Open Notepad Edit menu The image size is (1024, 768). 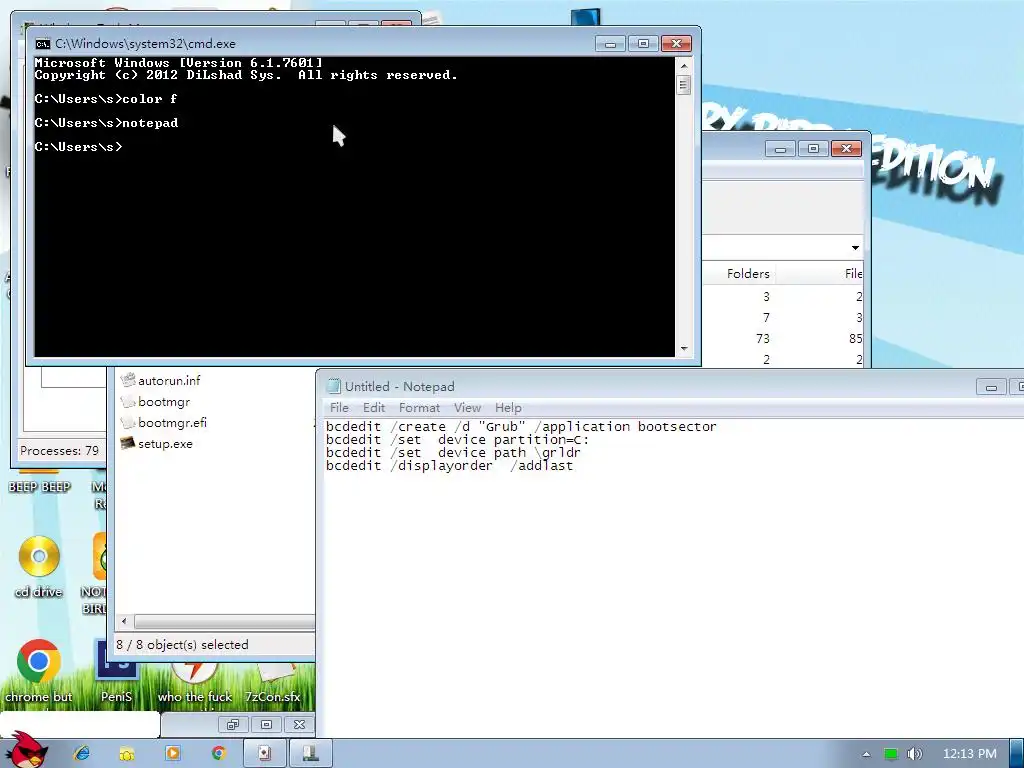click(374, 408)
